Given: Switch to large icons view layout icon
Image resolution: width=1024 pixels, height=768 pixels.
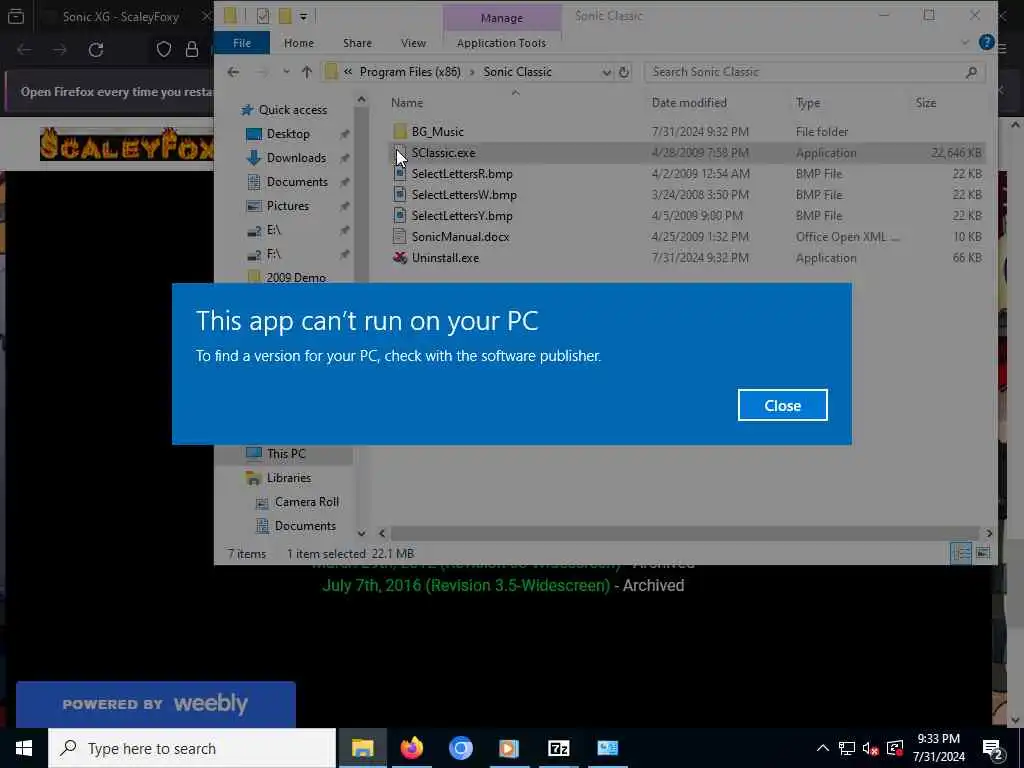Looking at the screenshot, I should pos(982,554).
